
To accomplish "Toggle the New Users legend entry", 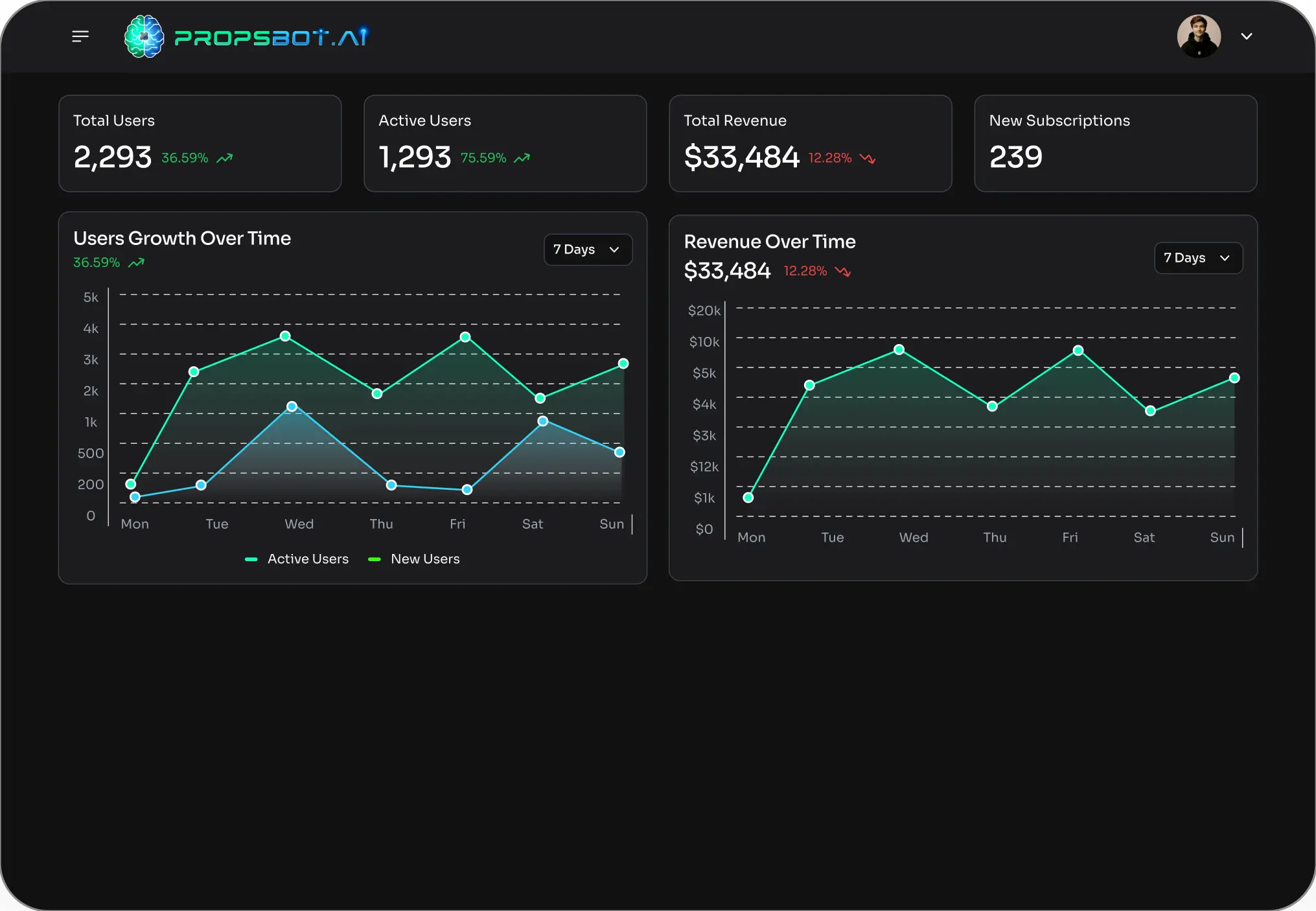I will click(414, 559).
